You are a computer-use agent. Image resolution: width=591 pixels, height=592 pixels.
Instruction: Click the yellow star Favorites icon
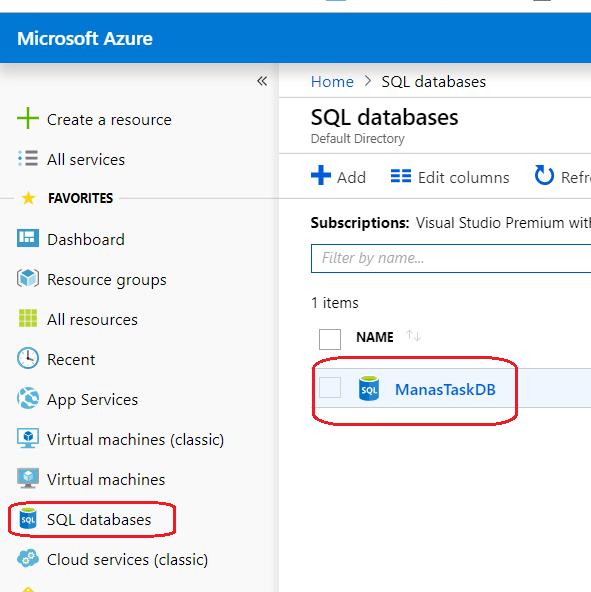tap(28, 198)
